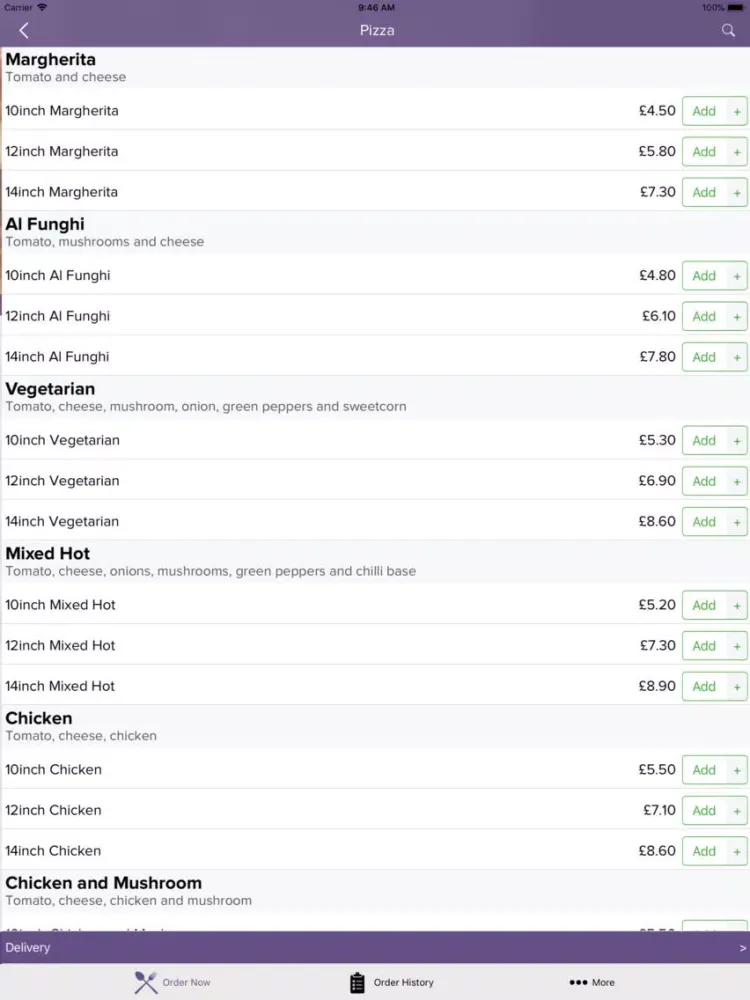Click plus icon for 10inch Chicken
The image size is (750, 1000).
coord(737,769)
